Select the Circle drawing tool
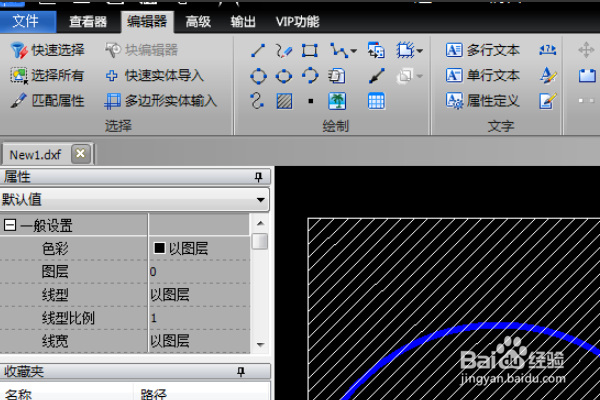The height and width of the screenshot is (400, 600). tap(258, 76)
